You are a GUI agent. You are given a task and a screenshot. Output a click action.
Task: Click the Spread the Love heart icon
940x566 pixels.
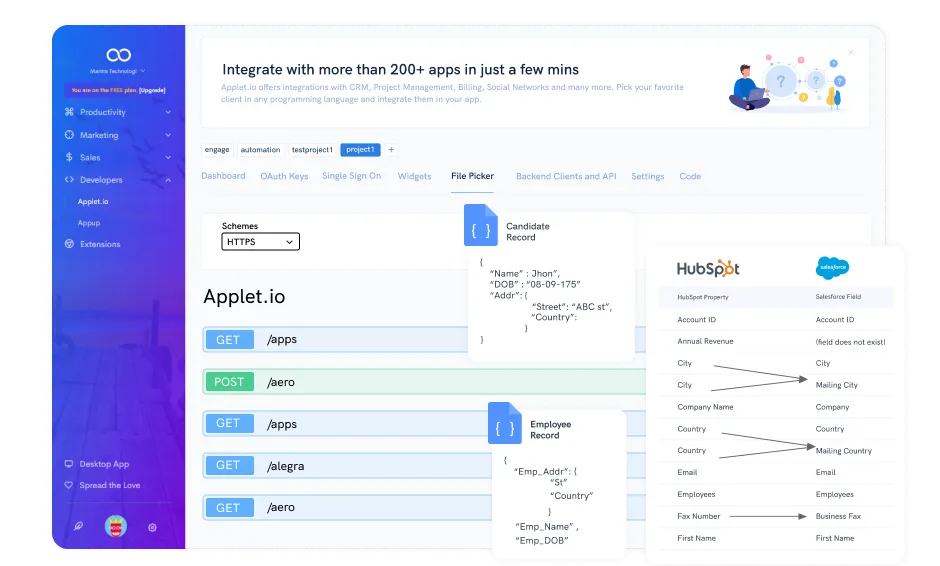click(69, 485)
